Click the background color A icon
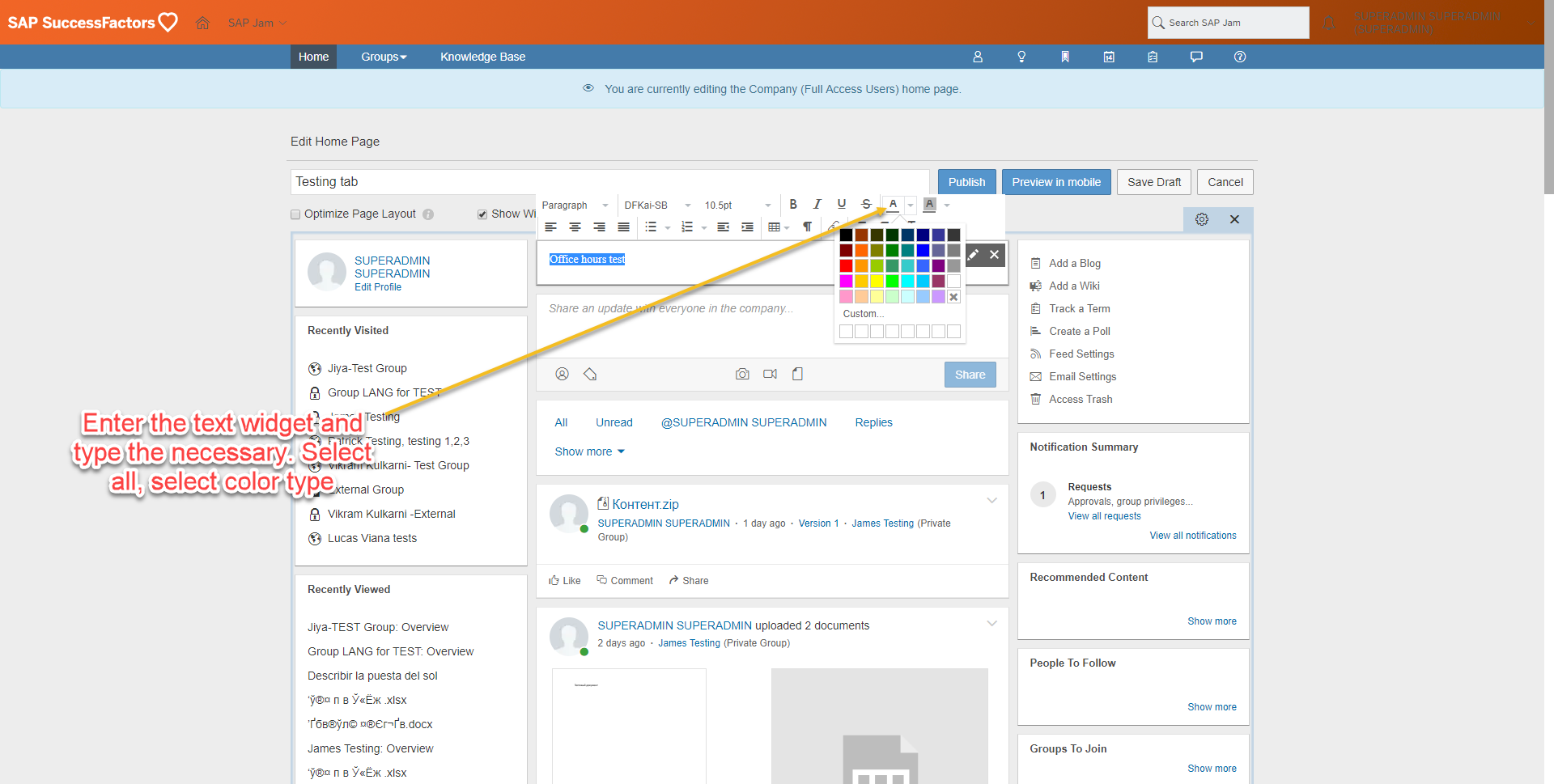 929,205
